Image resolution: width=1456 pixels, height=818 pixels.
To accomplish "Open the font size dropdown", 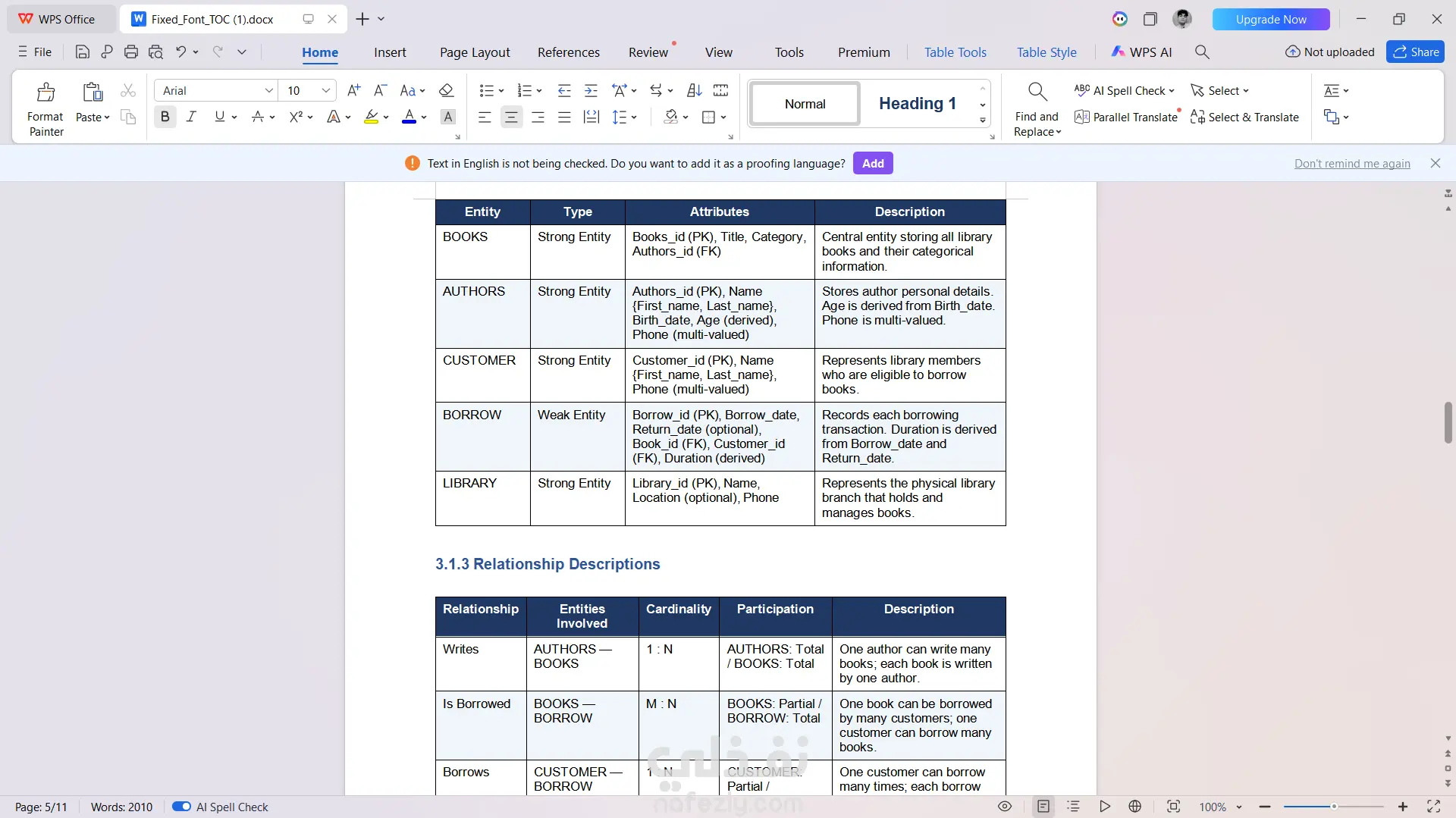I will (x=326, y=90).
